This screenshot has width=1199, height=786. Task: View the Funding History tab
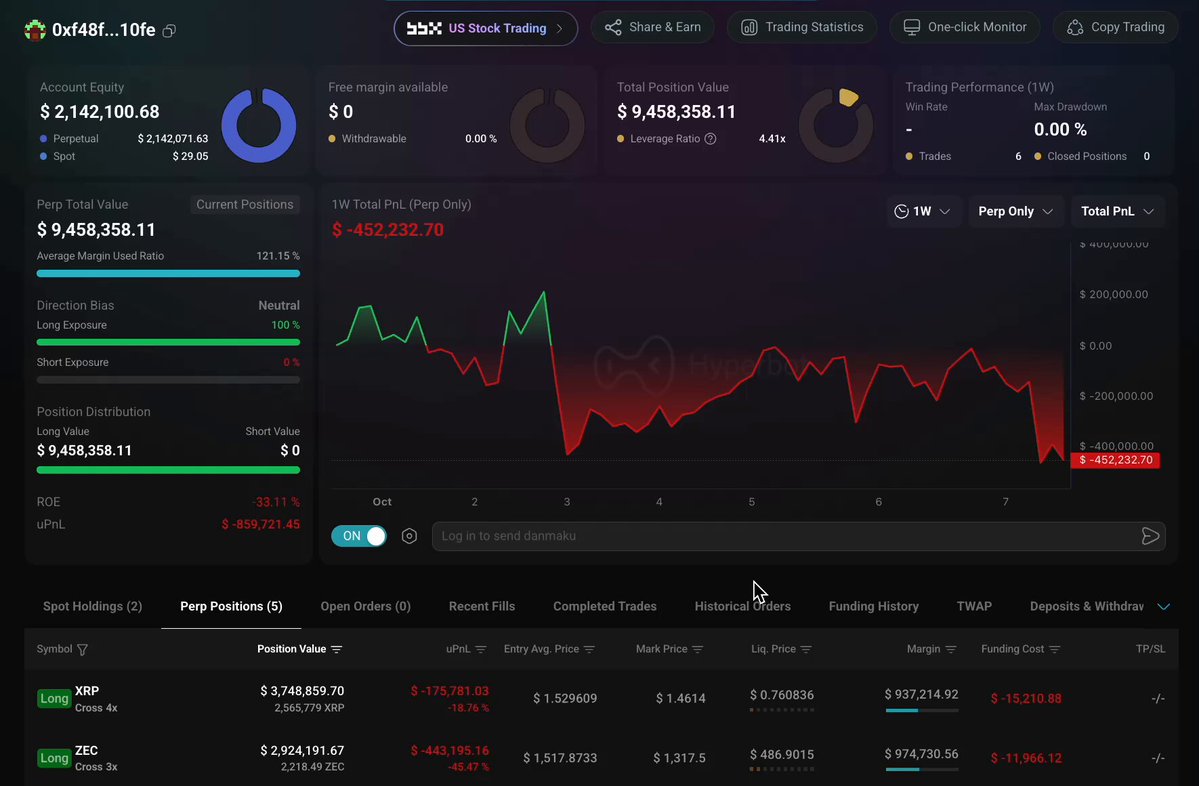coord(874,606)
